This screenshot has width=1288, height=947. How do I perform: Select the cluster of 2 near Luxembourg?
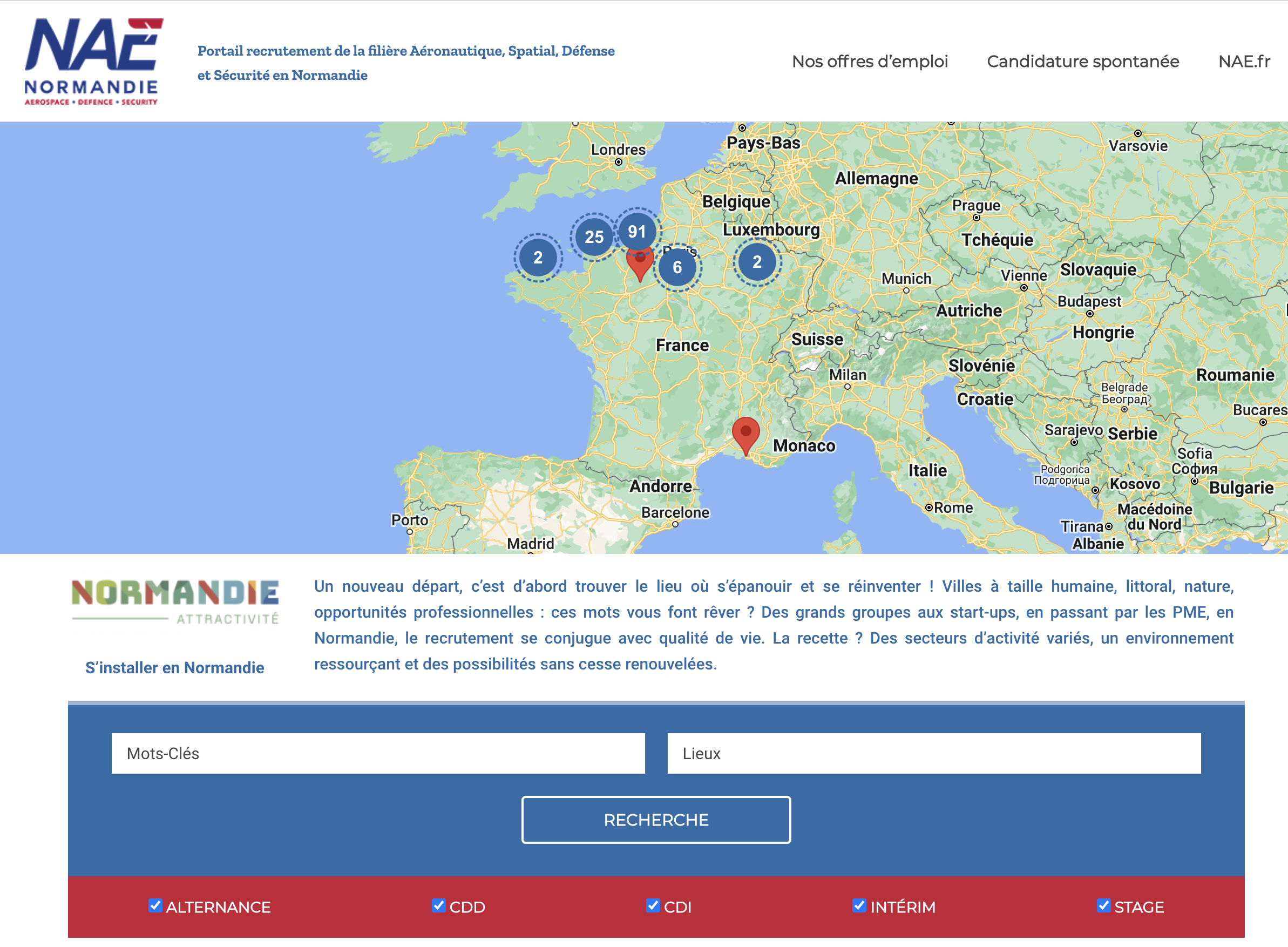pyautogui.click(x=757, y=262)
